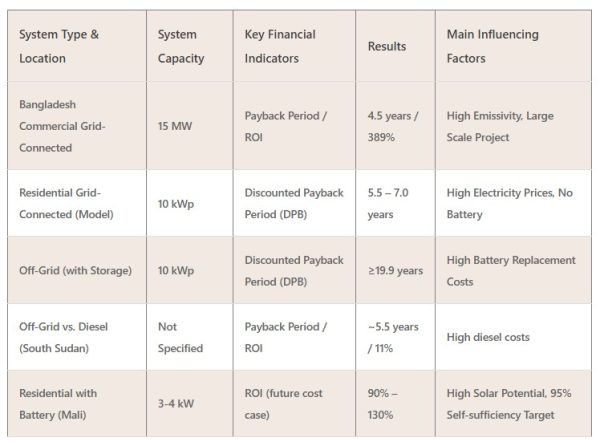Image resolution: width=600 pixels, height=446 pixels.
Task: Click "High Electricity Prices, No Battery" cell
Action: point(510,202)
